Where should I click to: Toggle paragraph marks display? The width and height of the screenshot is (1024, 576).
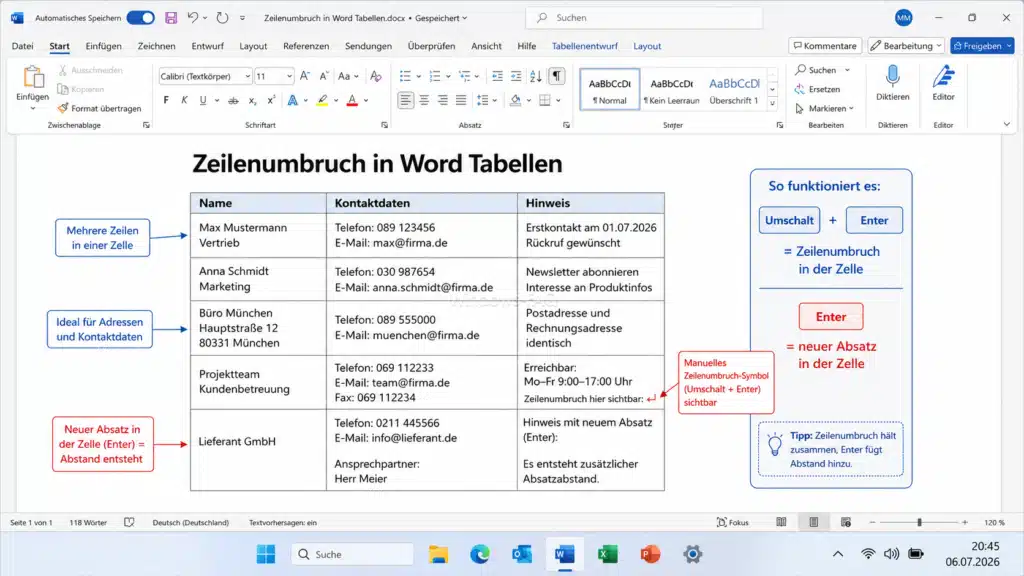(556, 76)
